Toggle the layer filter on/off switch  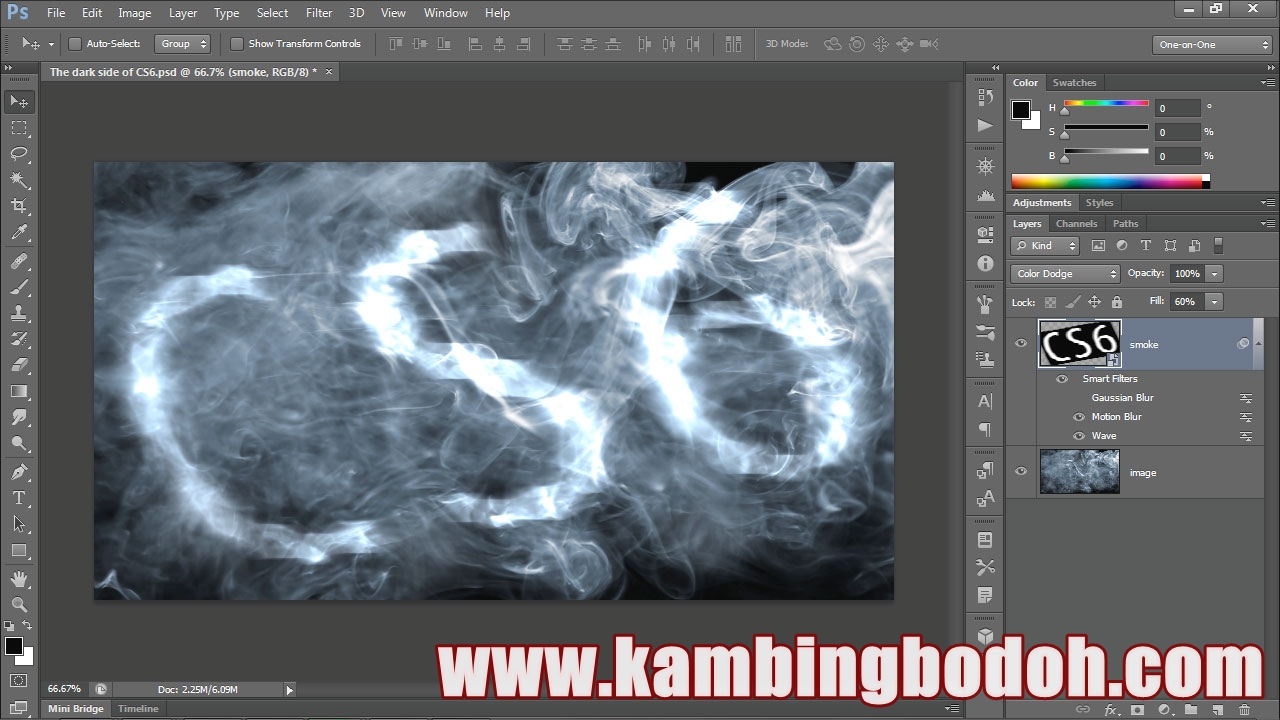point(1218,245)
